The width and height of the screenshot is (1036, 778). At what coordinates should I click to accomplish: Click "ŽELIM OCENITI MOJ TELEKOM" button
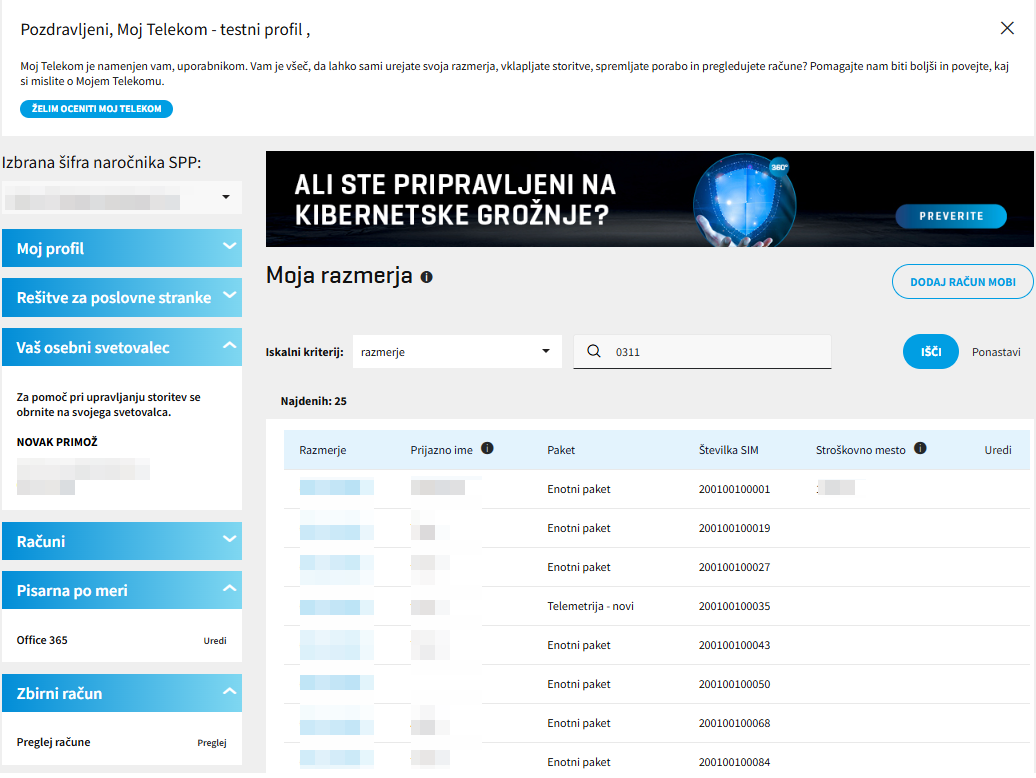96,109
